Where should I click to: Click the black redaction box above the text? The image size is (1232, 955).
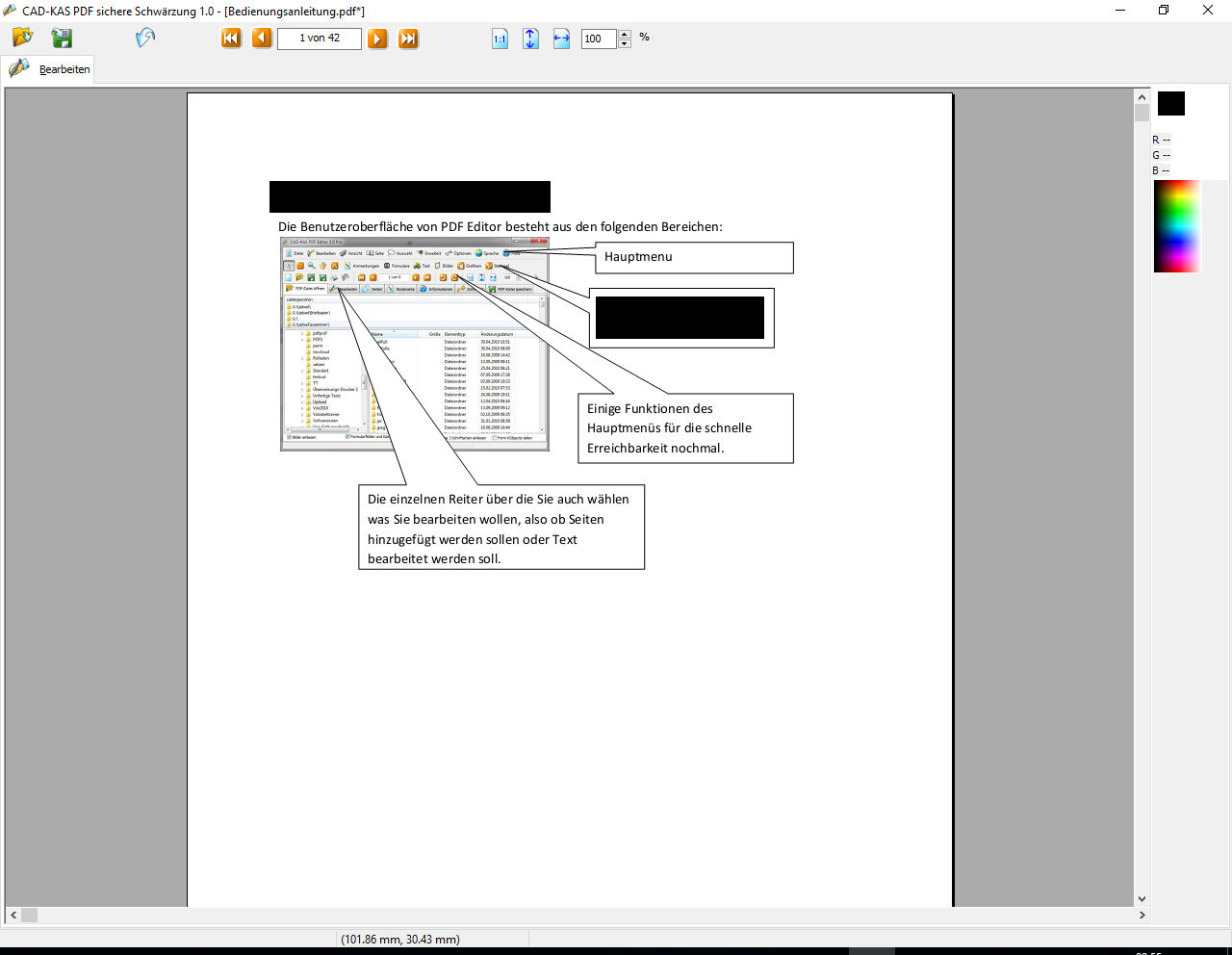(x=409, y=196)
